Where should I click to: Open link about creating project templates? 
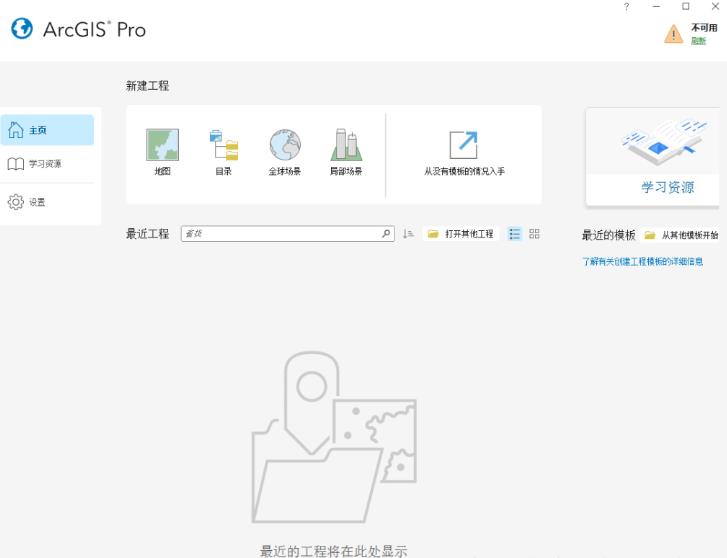pyautogui.click(x=643, y=262)
